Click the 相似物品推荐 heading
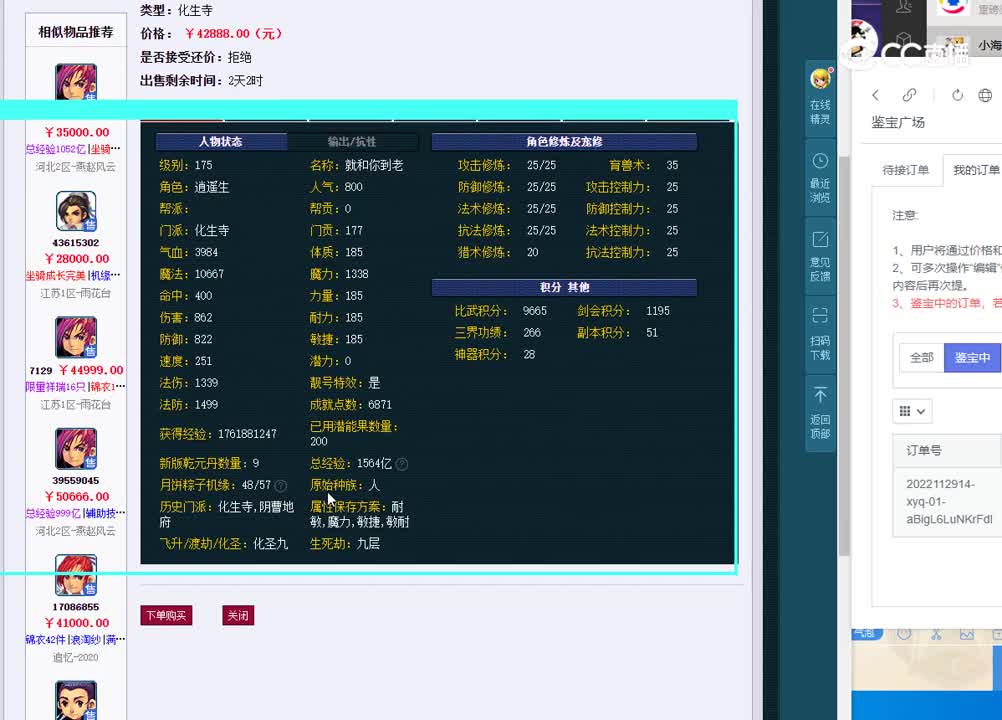This screenshot has height=720, width=1002. point(75,33)
